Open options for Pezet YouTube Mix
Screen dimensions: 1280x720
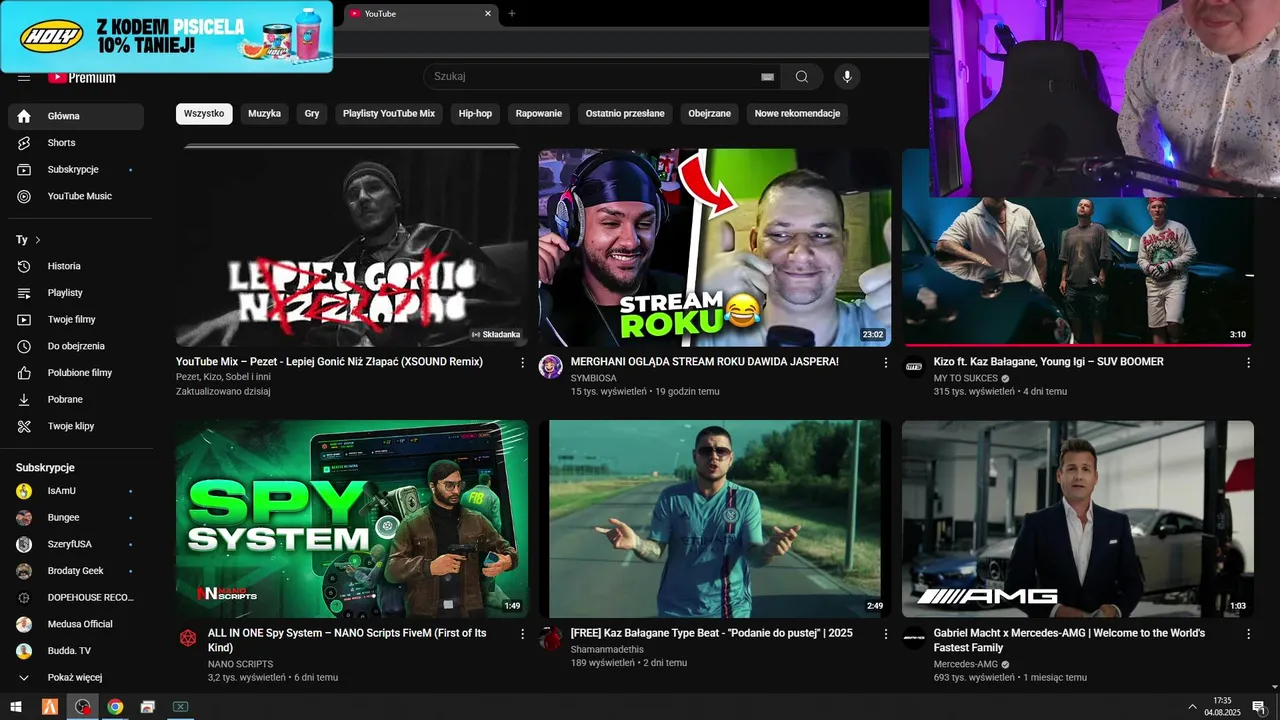pyautogui.click(x=522, y=363)
